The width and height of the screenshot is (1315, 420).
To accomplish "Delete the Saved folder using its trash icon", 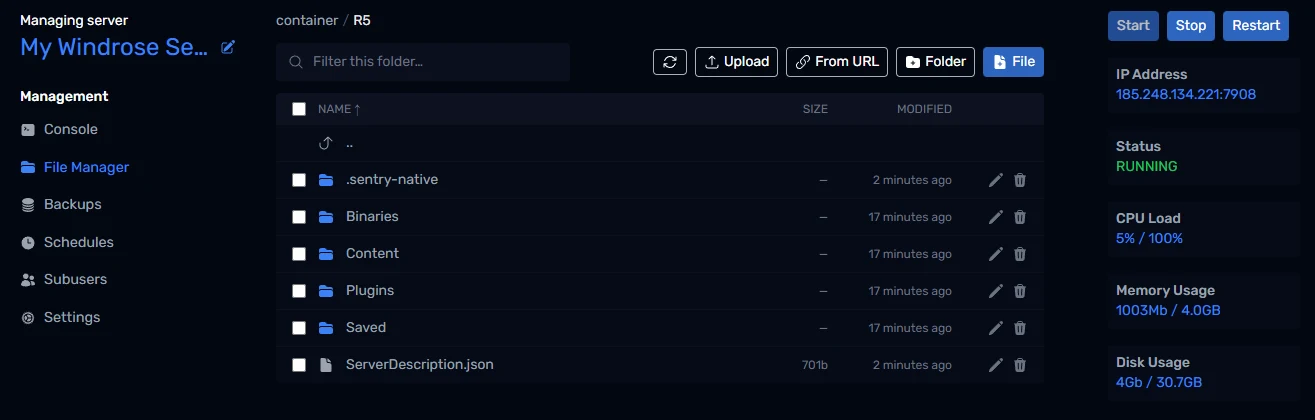I will [x=1020, y=328].
